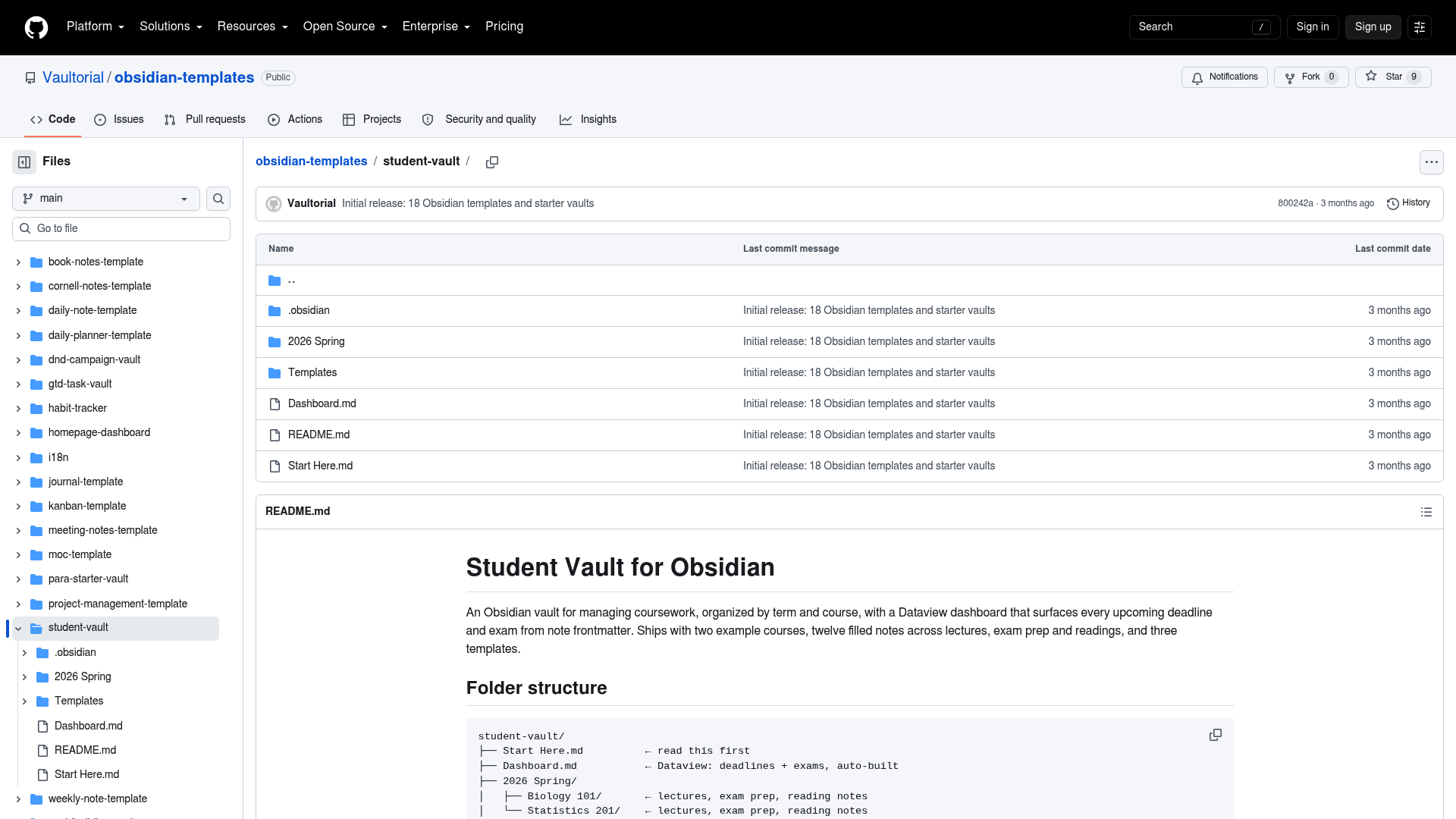Viewport: 1456px width, 819px height.
Task: Open Start Here.md in file table
Action: coord(320,466)
